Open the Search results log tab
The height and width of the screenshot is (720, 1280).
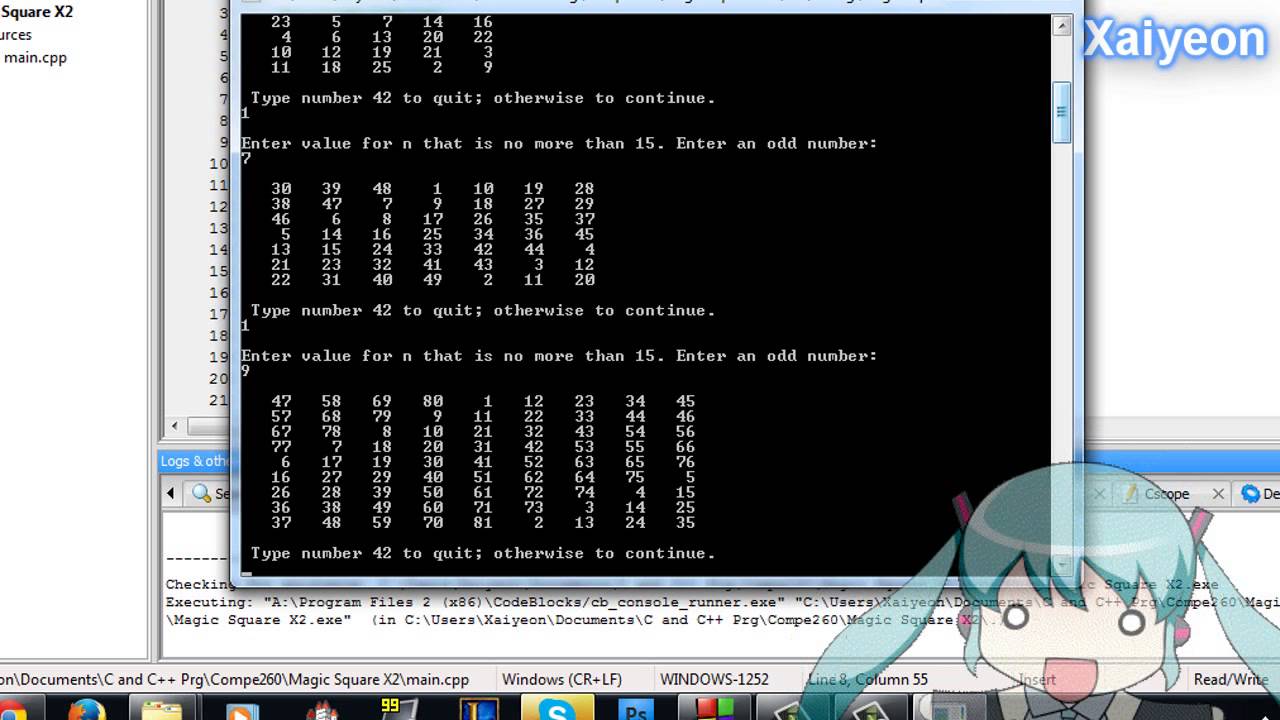click(x=211, y=493)
